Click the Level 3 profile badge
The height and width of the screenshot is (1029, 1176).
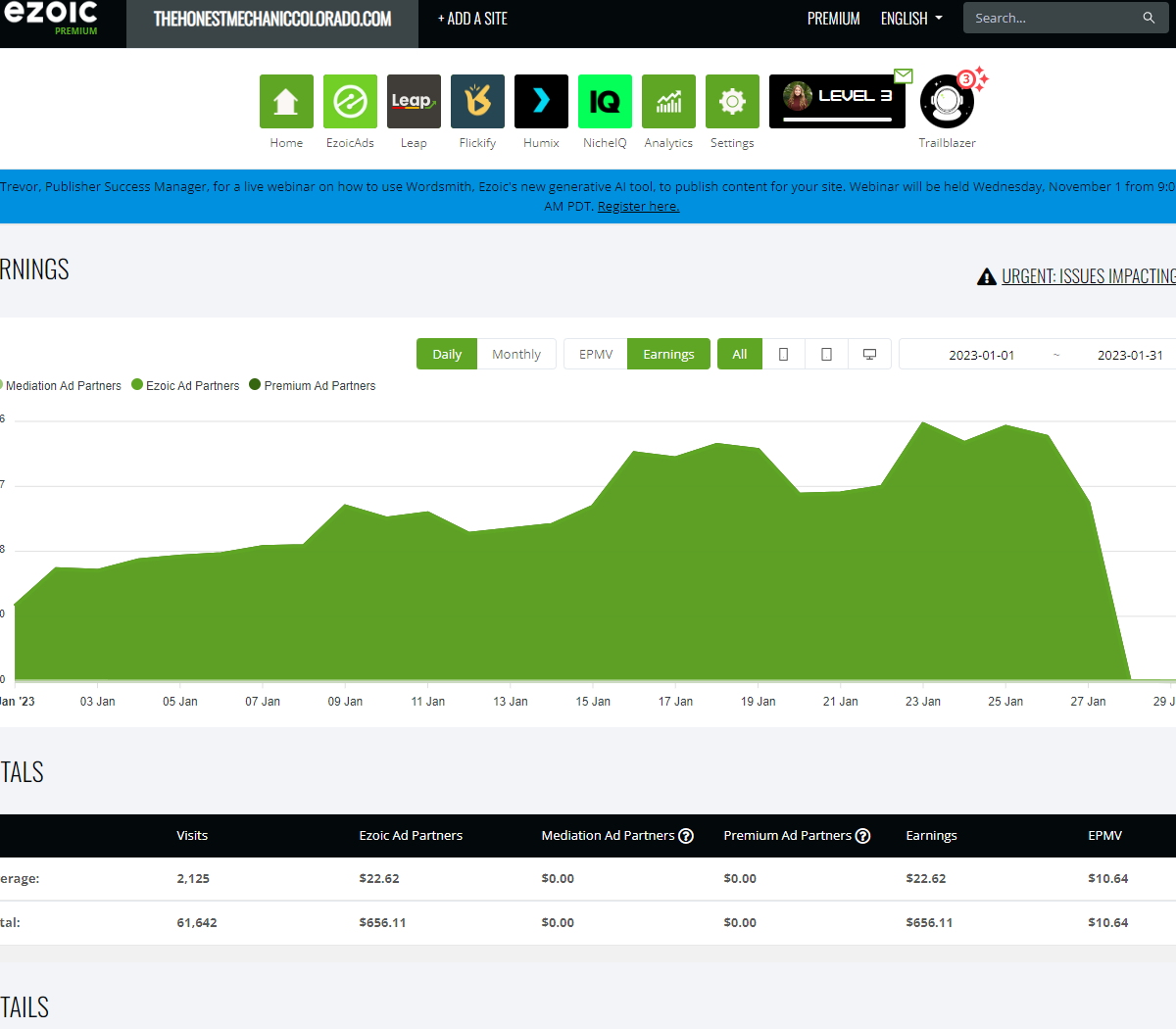[837, 101]
